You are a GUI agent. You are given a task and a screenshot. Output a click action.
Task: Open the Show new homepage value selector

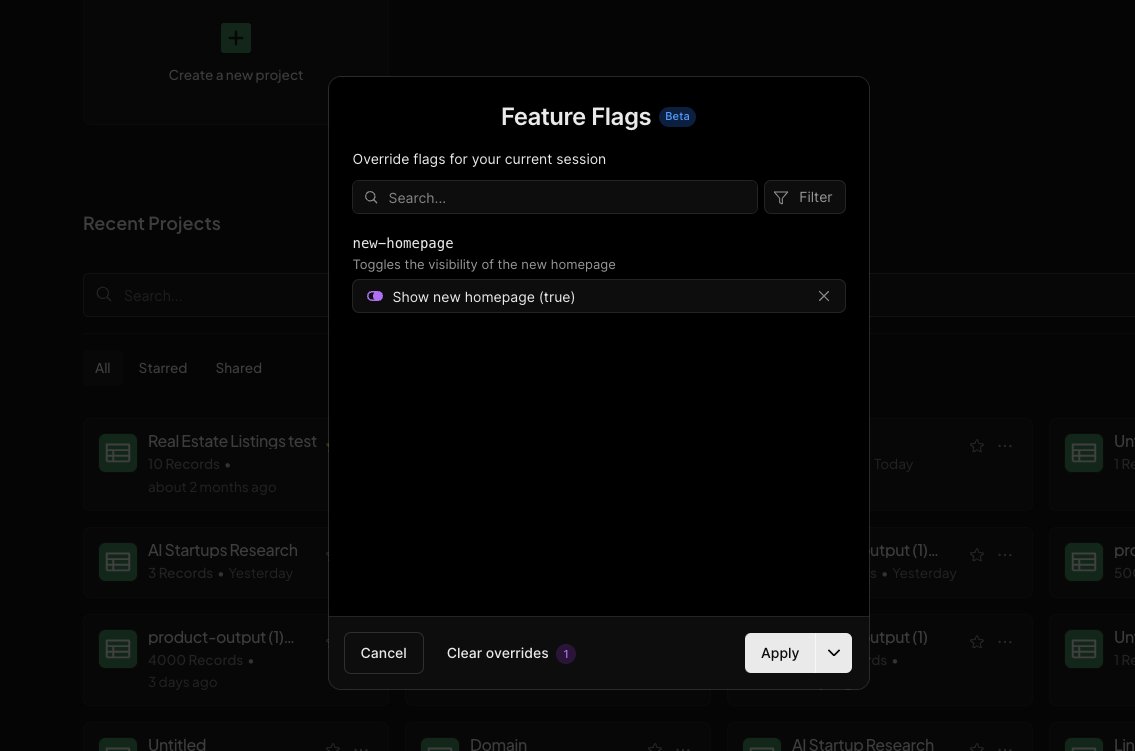(599, 296)
